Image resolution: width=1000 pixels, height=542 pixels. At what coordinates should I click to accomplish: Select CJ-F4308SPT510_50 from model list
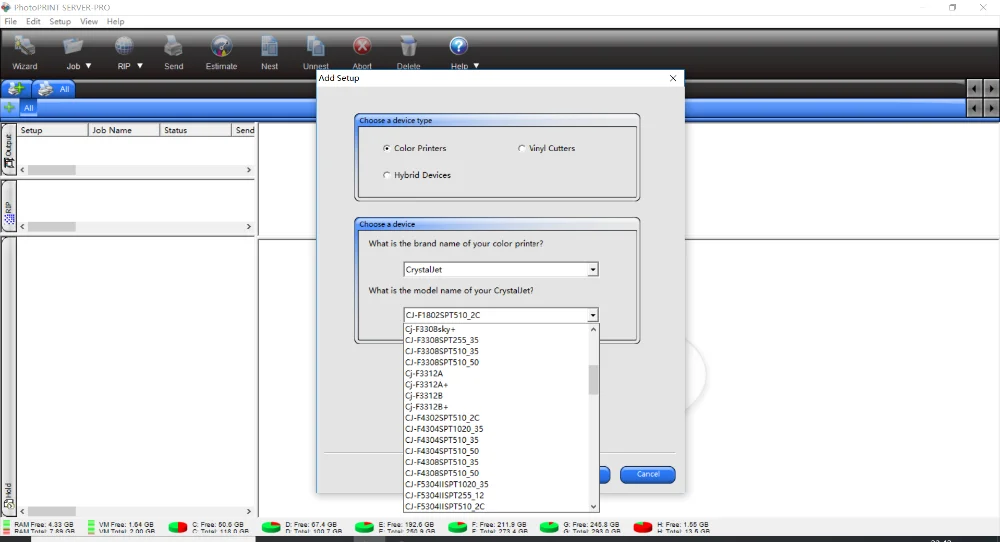pos(496,473)
